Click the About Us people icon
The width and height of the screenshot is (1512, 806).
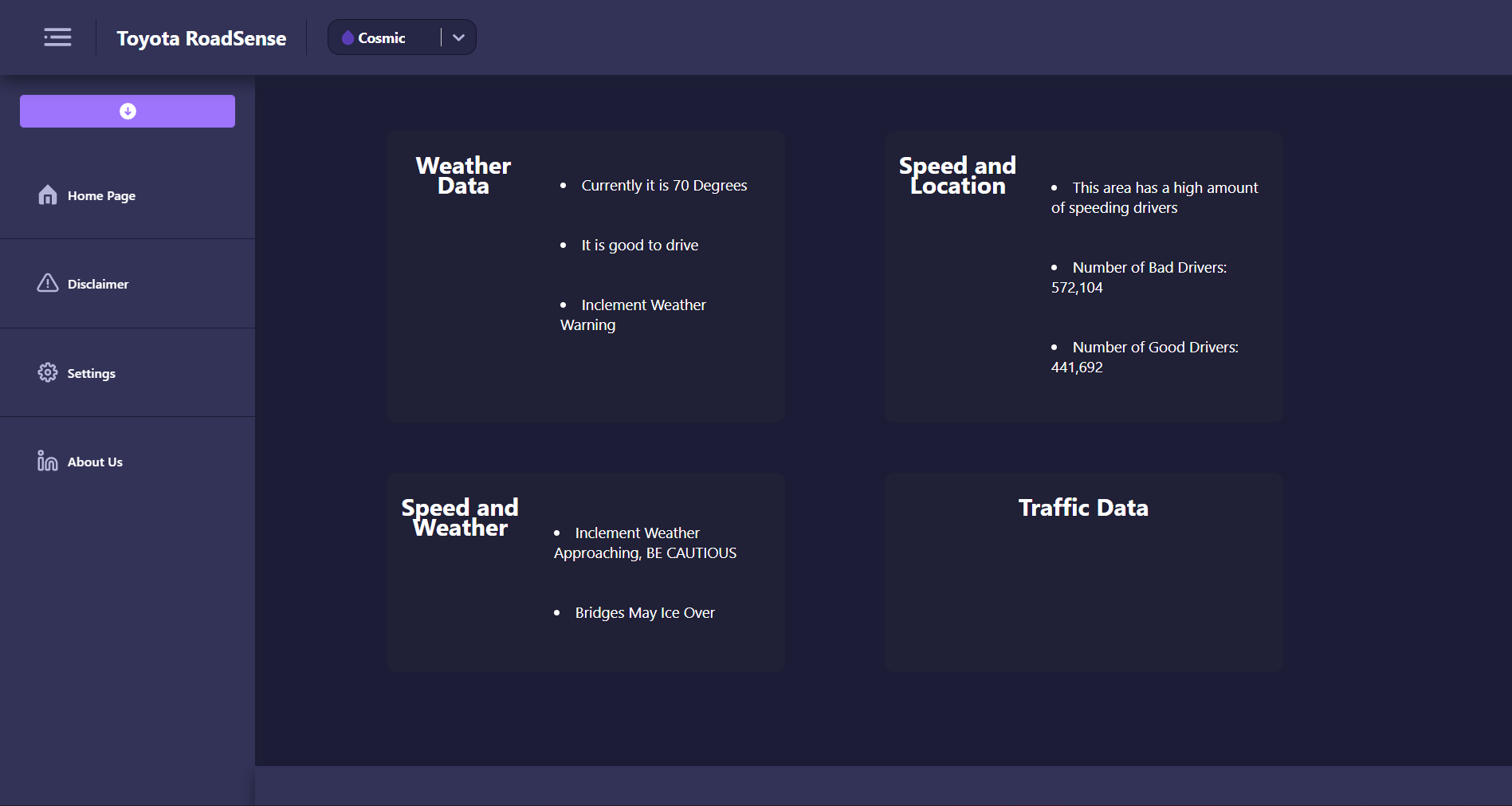point(47,460)
